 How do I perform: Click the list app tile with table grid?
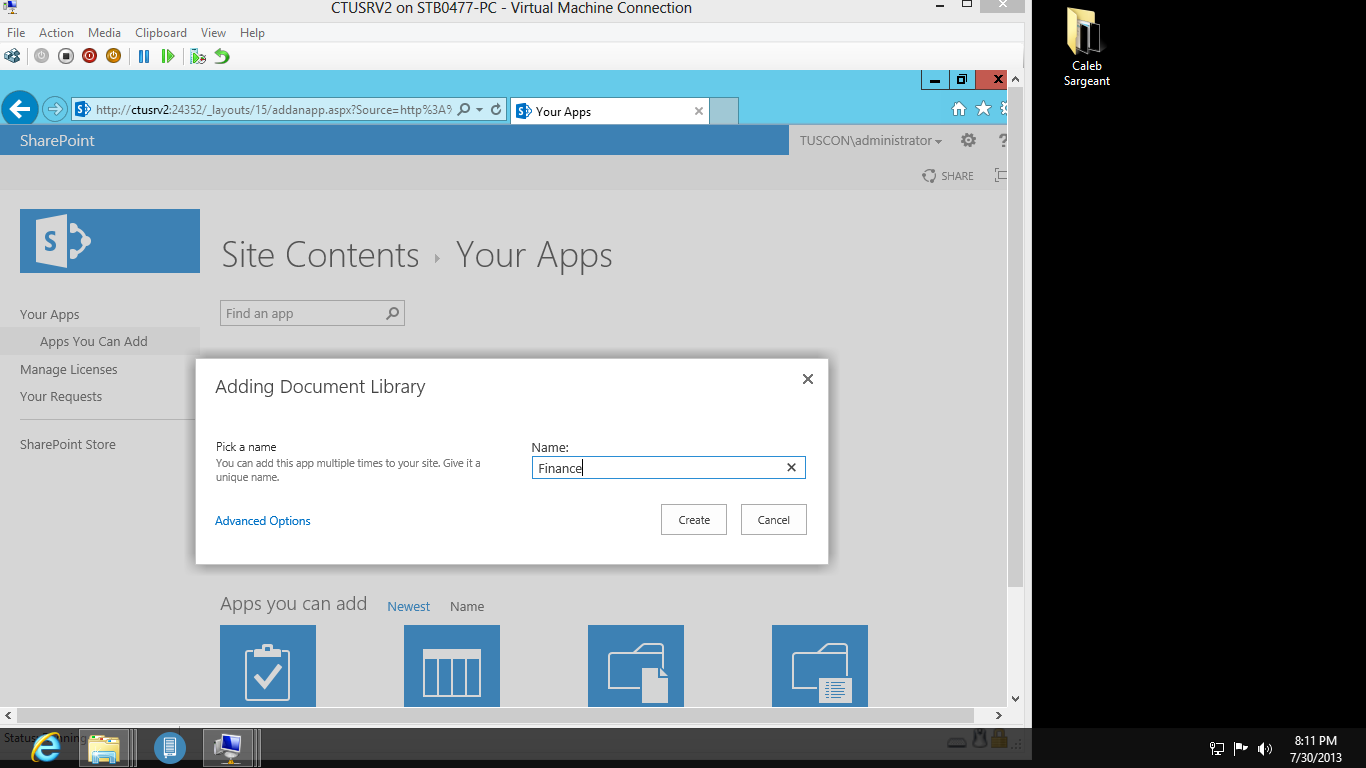452,666
